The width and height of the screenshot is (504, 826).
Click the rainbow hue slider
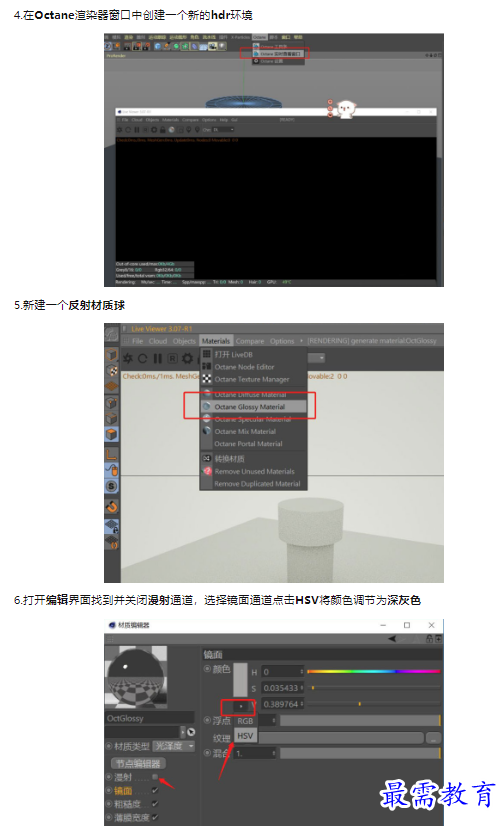373,671
